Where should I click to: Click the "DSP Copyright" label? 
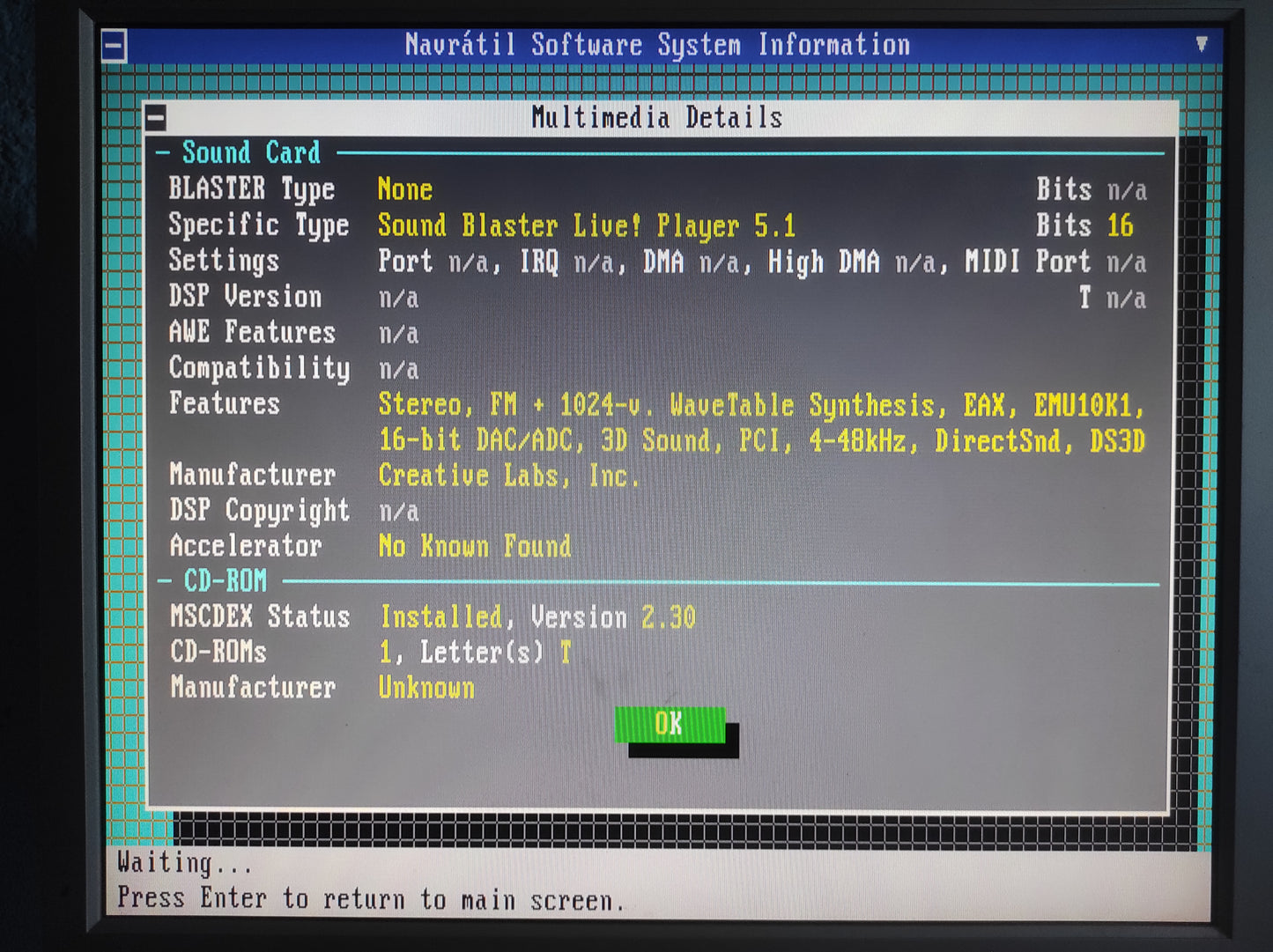point(259,511)
